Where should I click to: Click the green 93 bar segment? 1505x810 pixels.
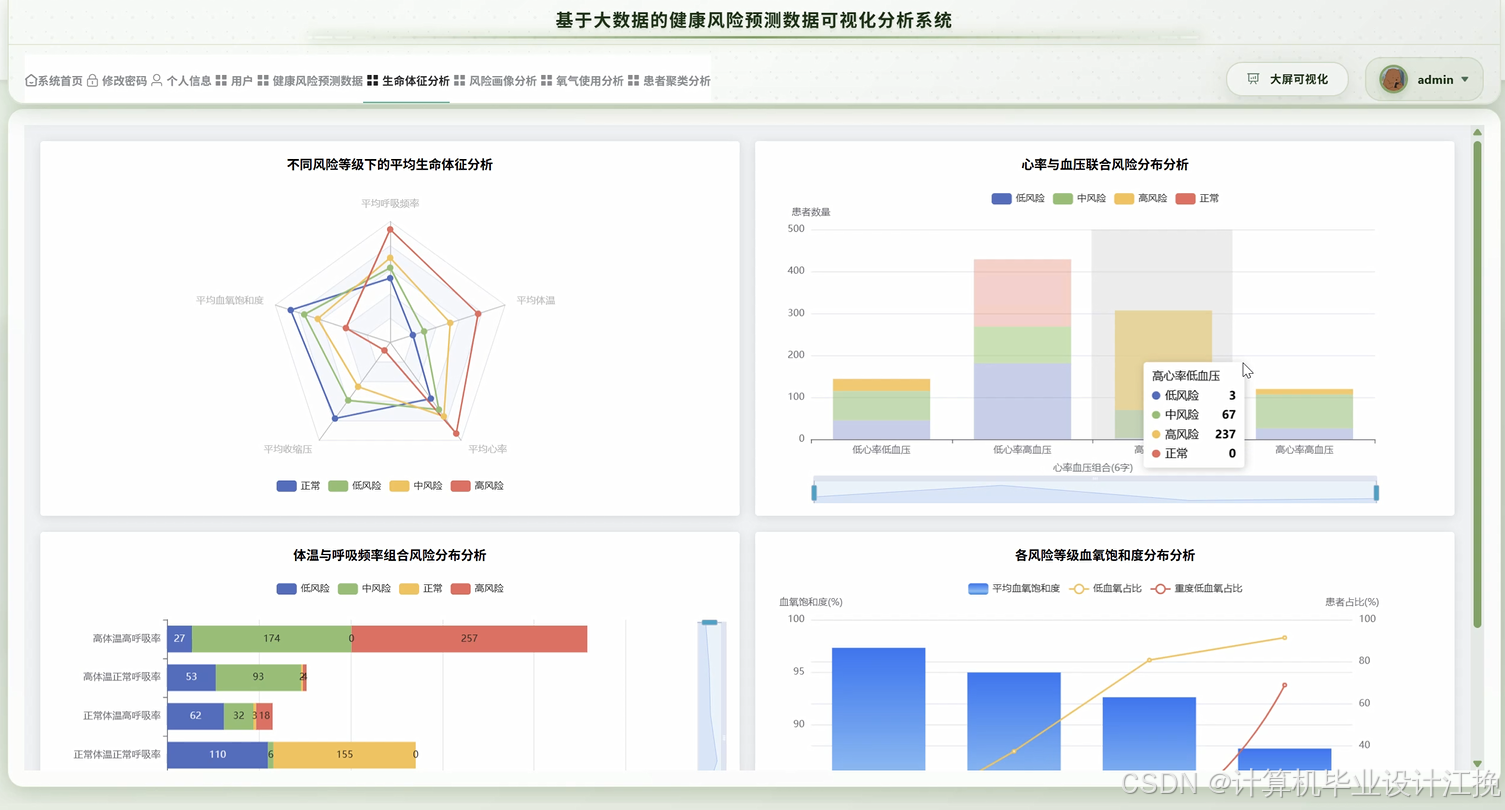pos(258,677)
